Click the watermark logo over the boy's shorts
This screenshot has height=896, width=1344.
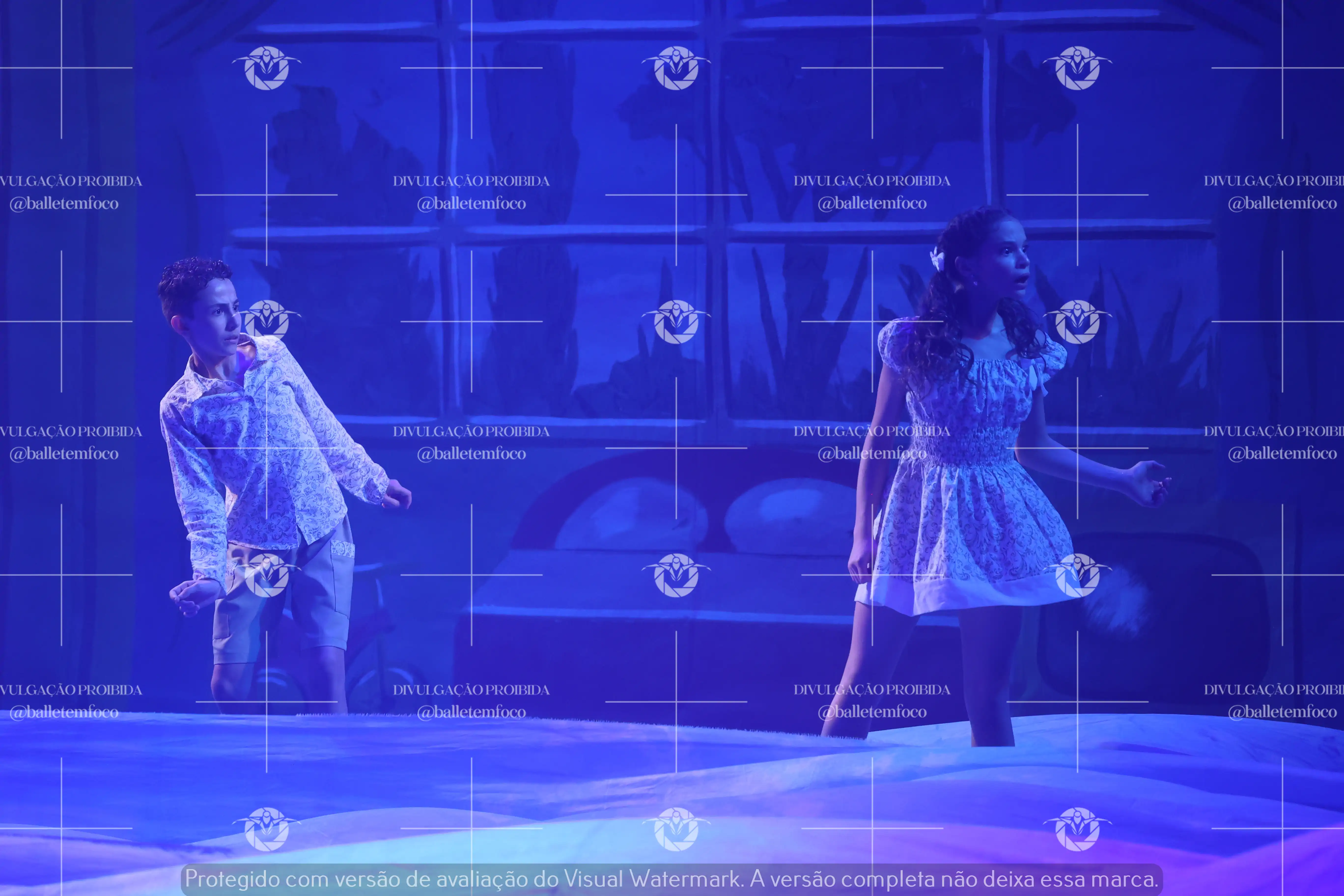(x=266, y=575)
